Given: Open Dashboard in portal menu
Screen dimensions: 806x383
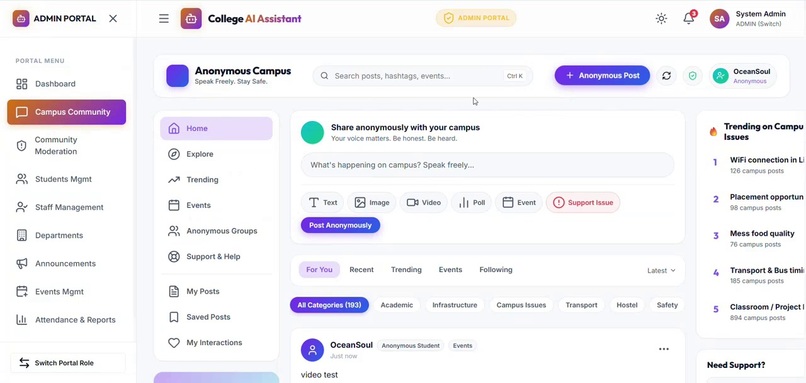Looking at the screenshot, I should click(67, 84).
